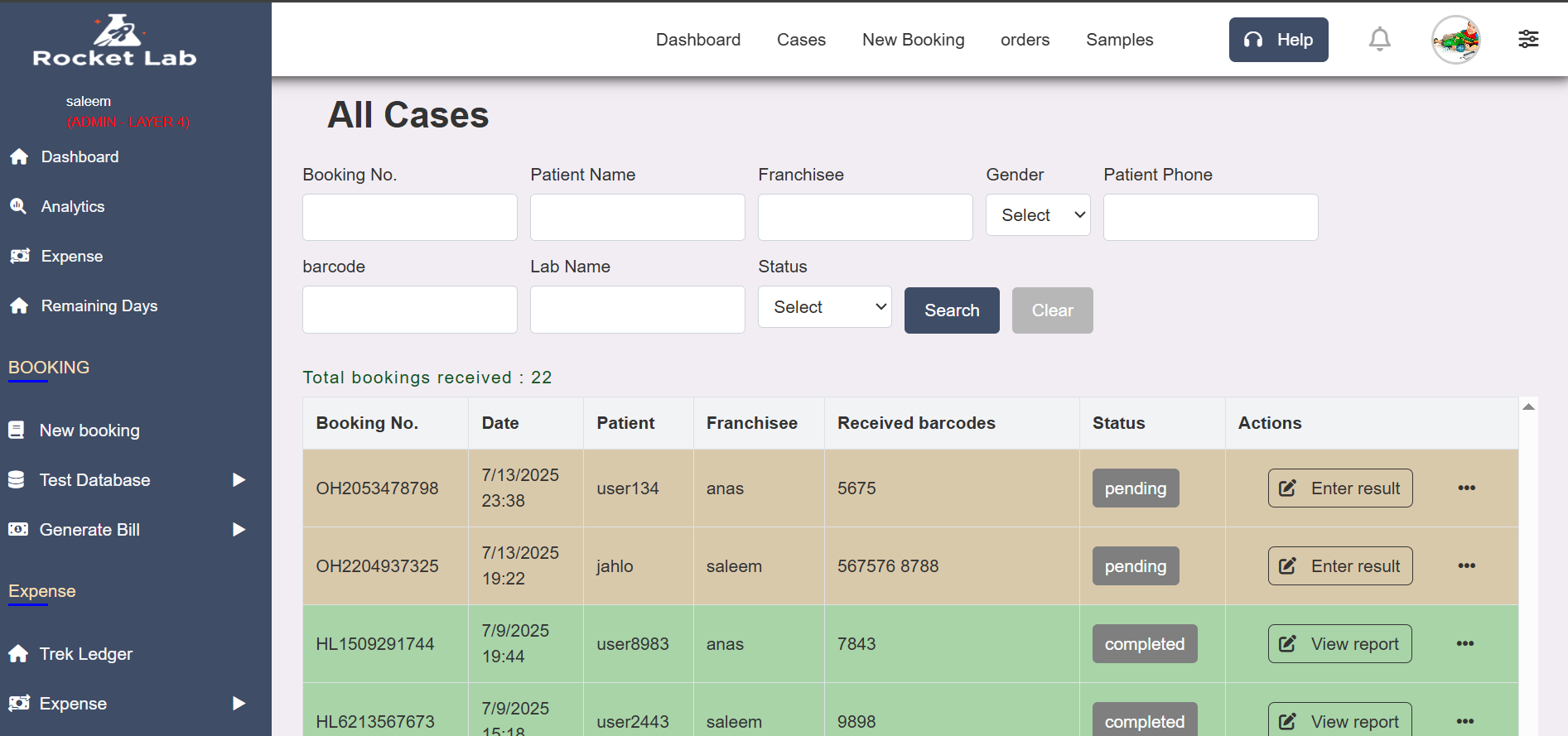Open Analytics from the sidebar

[x=73, y=206]
